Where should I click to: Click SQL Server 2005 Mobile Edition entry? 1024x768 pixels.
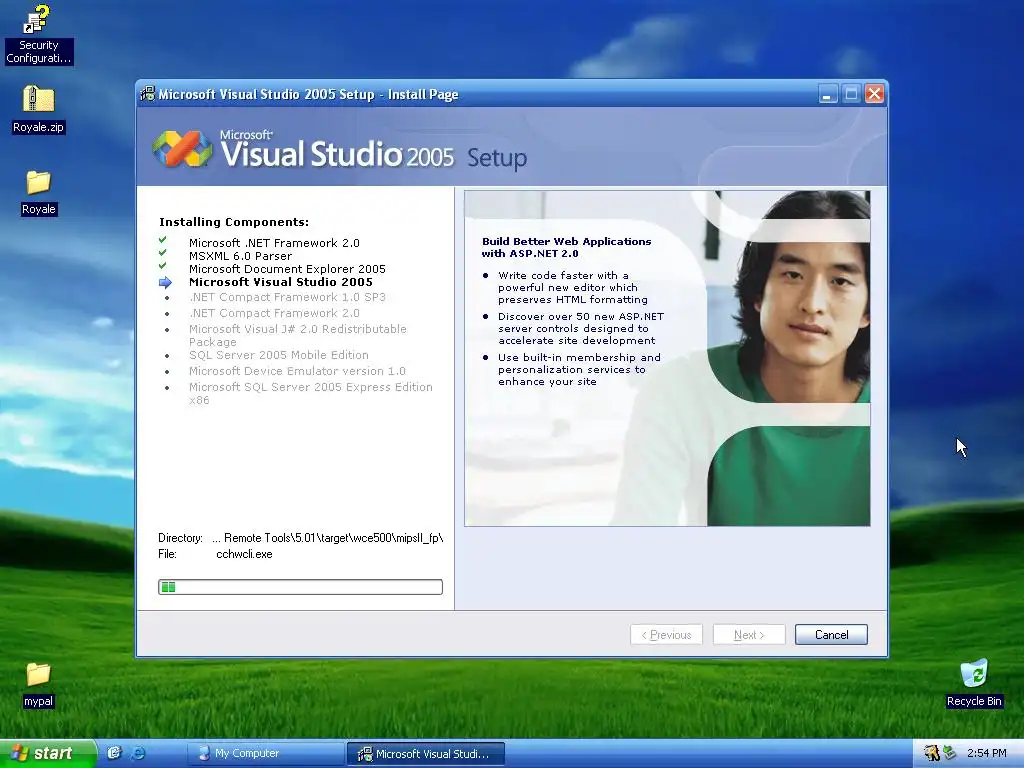[x=279, y=355]
